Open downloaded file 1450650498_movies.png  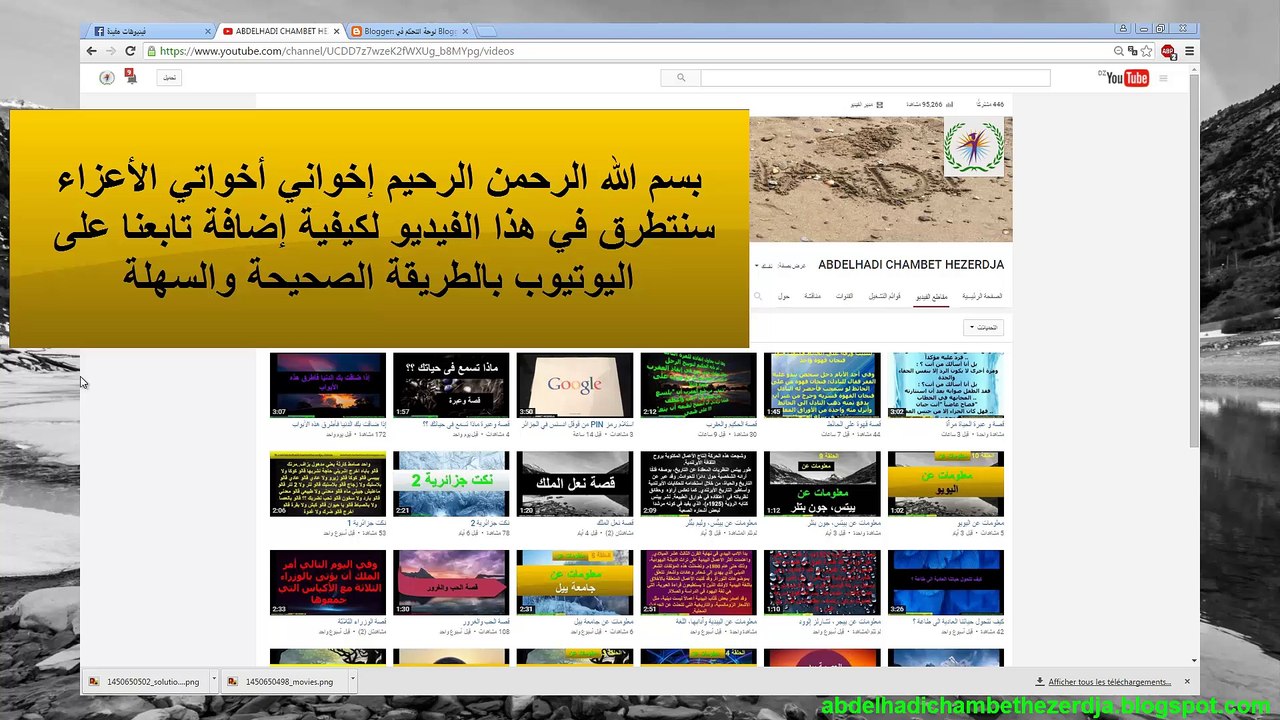click(286, 682)
